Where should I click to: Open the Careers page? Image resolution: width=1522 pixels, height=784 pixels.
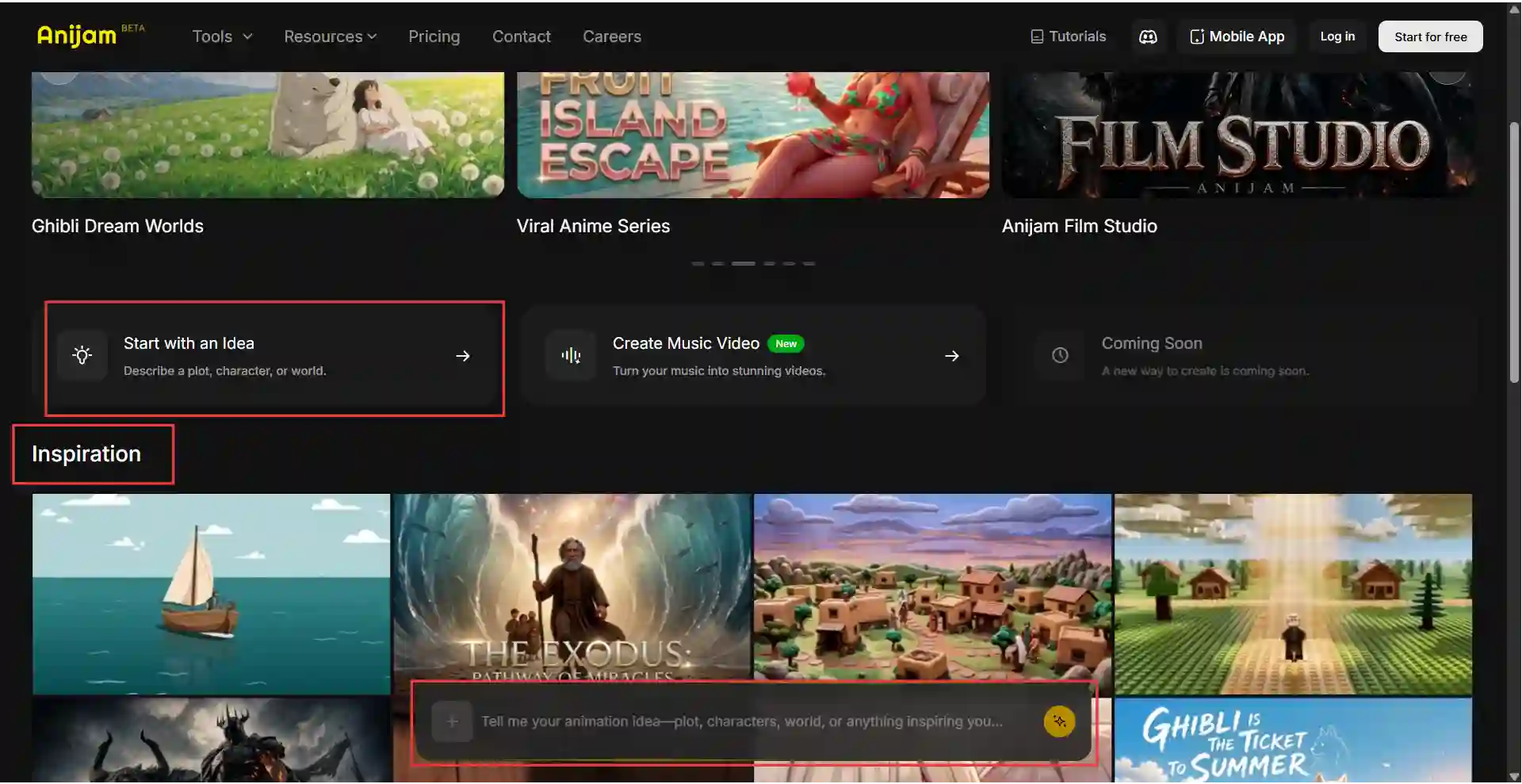612,36
